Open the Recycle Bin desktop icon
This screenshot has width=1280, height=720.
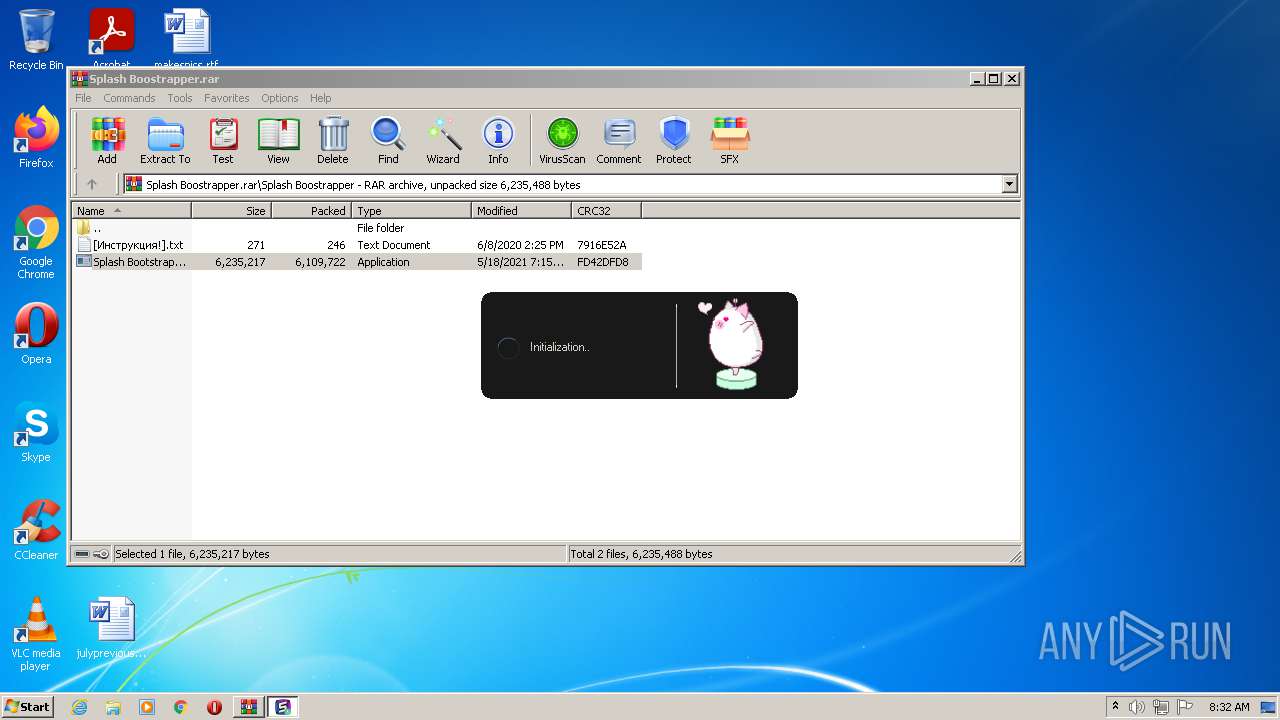click(36, 39)
